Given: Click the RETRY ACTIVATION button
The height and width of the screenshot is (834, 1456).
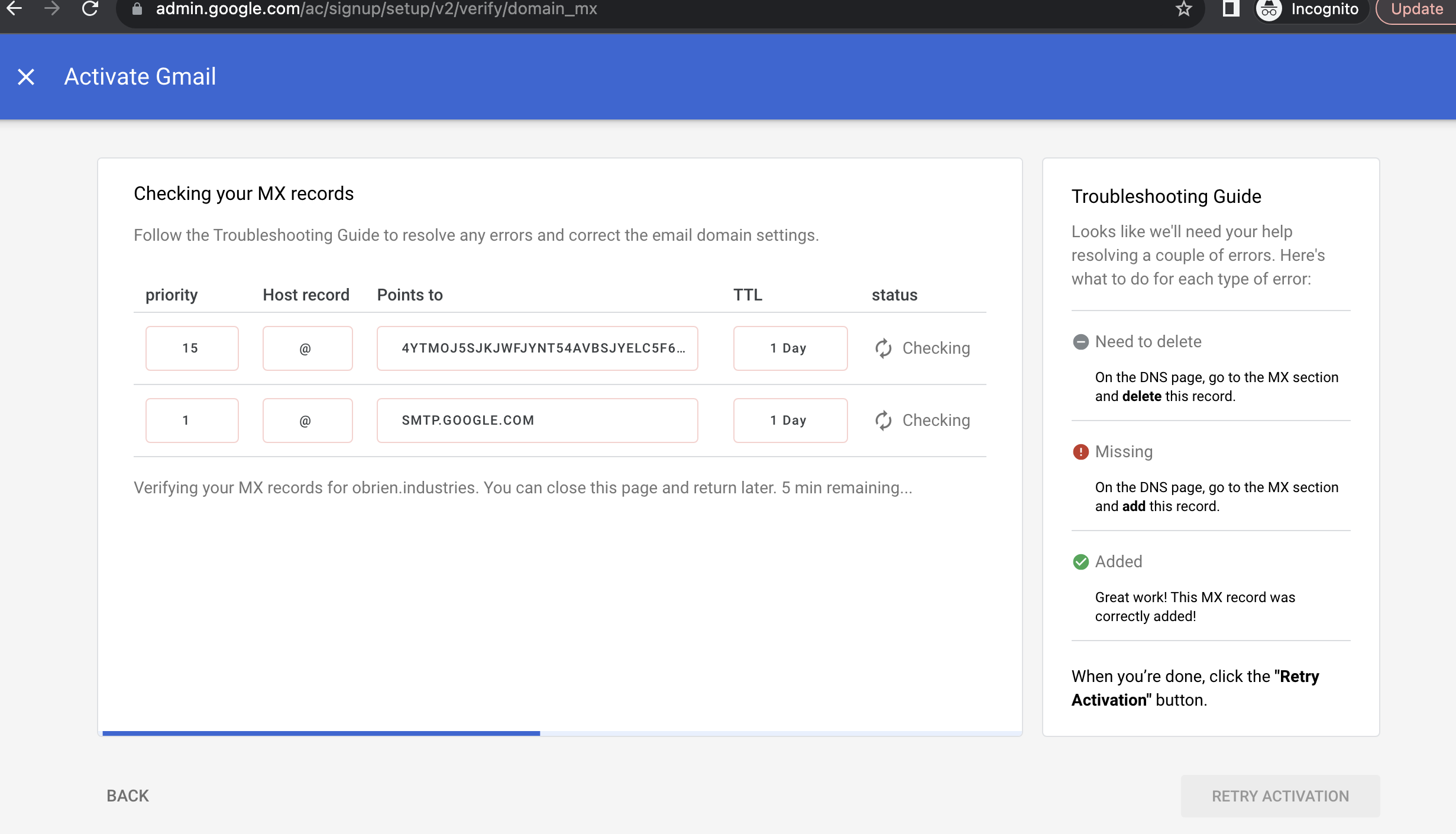Looking at the screenshot, I should [x=1280, y=796].
